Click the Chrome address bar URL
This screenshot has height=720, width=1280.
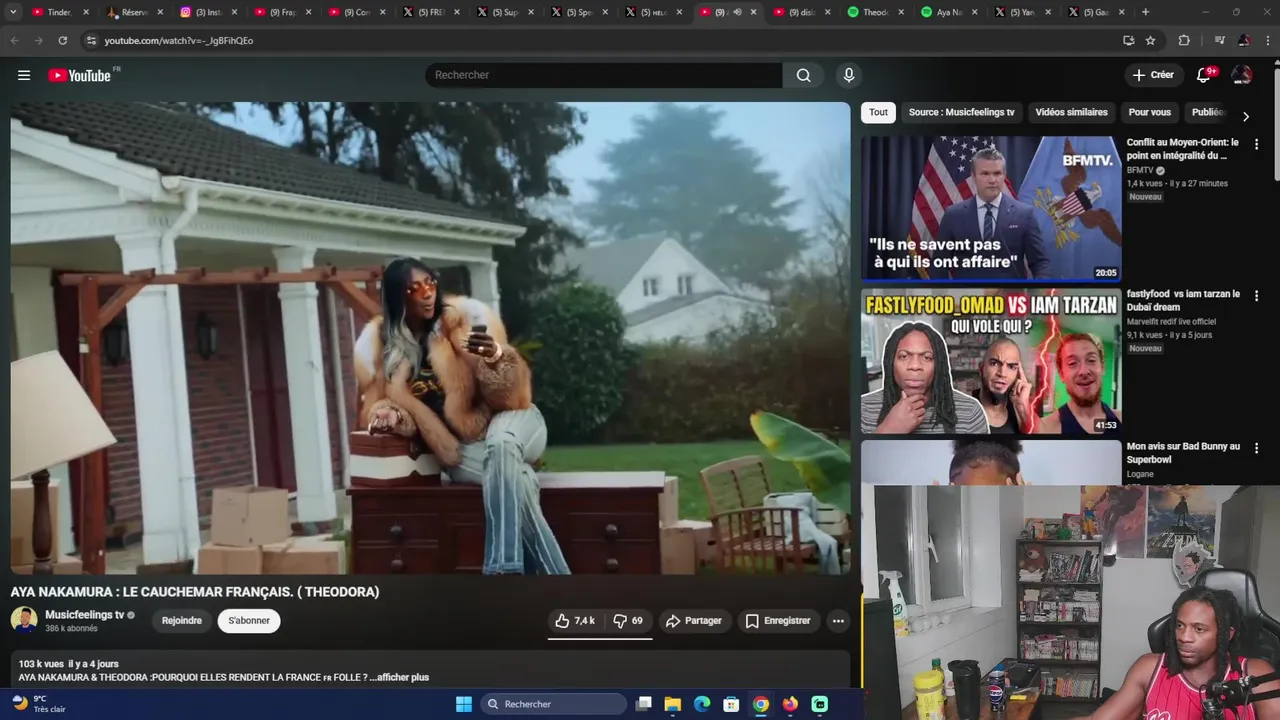coord(179,41)
